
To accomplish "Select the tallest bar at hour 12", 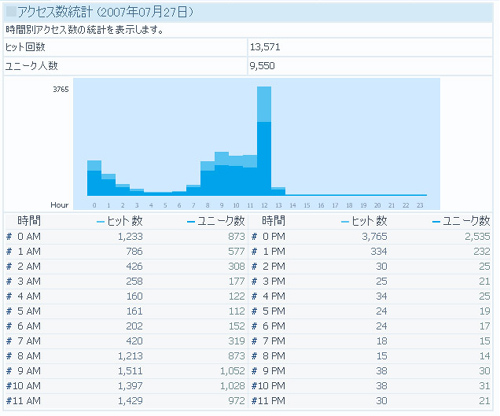I will click(264, 141).
